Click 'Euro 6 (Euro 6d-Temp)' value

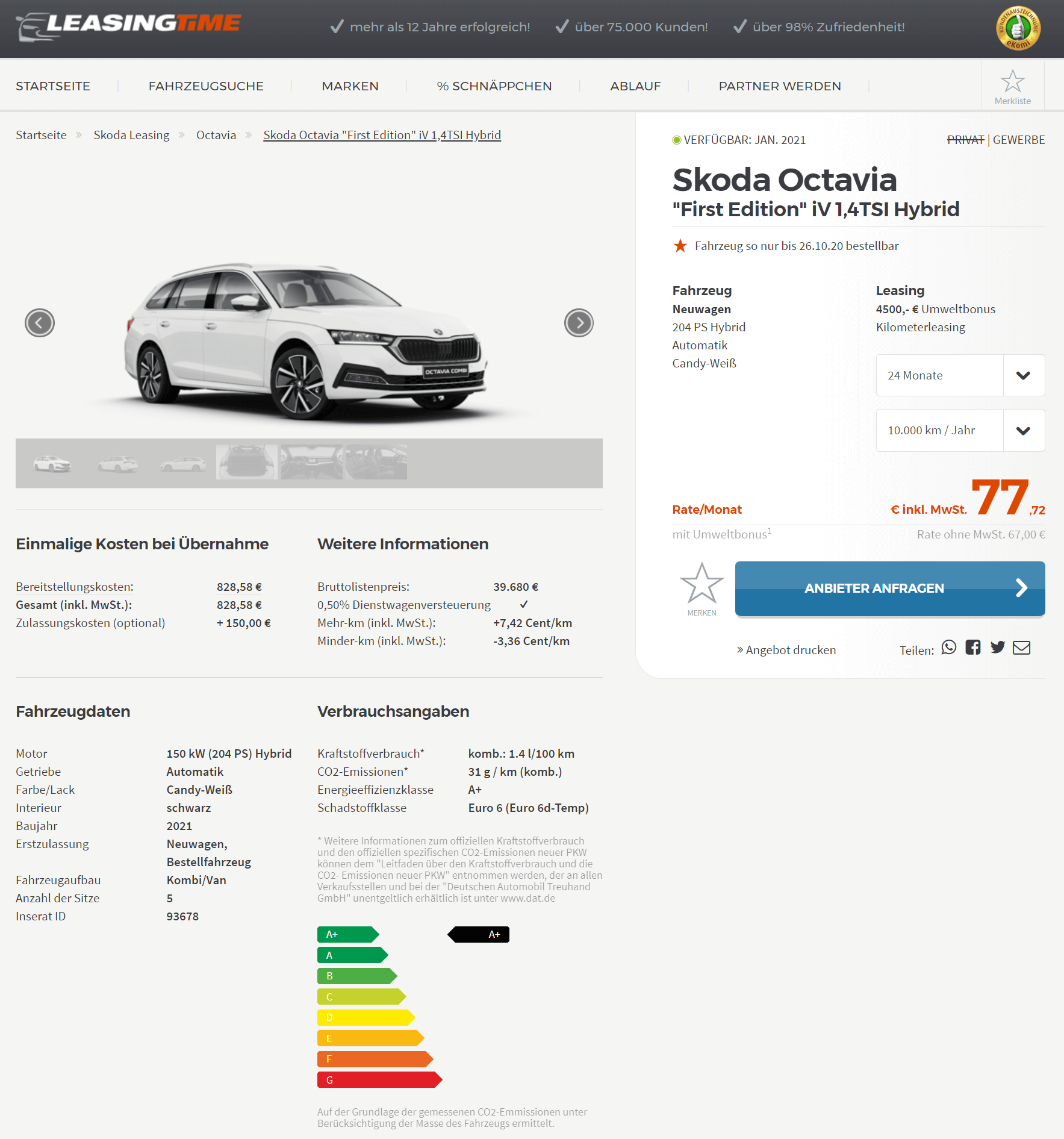pos(528,808)
